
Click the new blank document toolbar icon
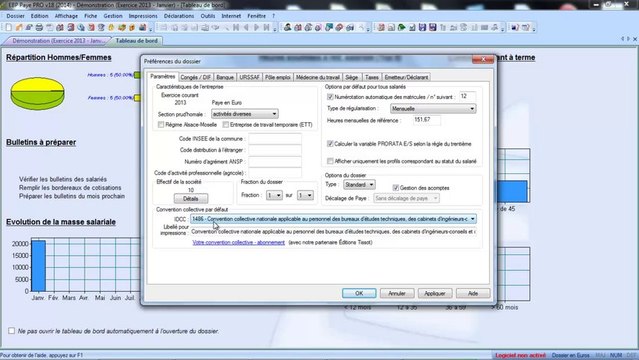(x=9, y=27)
